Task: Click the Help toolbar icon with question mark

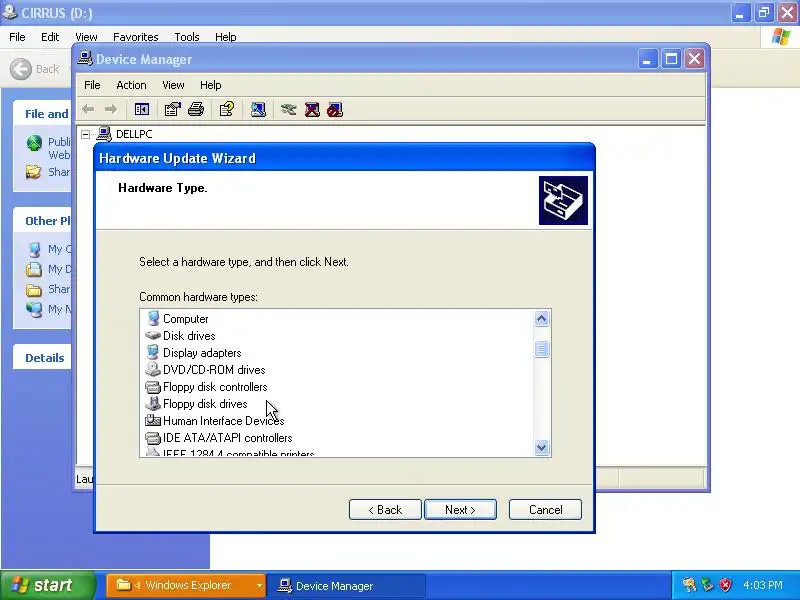Action: 227,109
